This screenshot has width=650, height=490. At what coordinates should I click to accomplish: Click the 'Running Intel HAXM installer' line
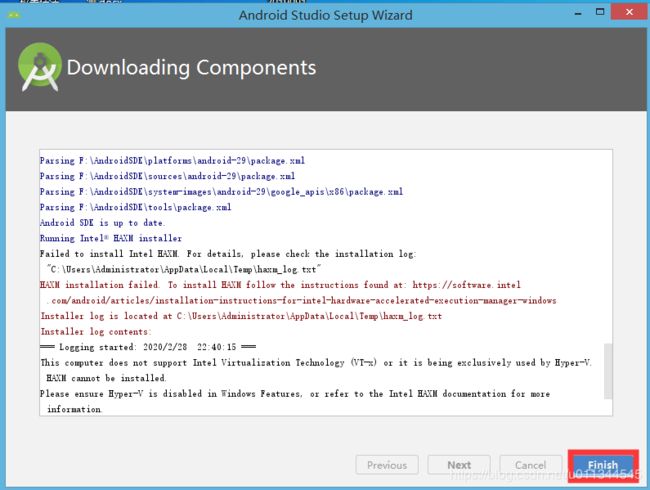(x=111, y=238)
